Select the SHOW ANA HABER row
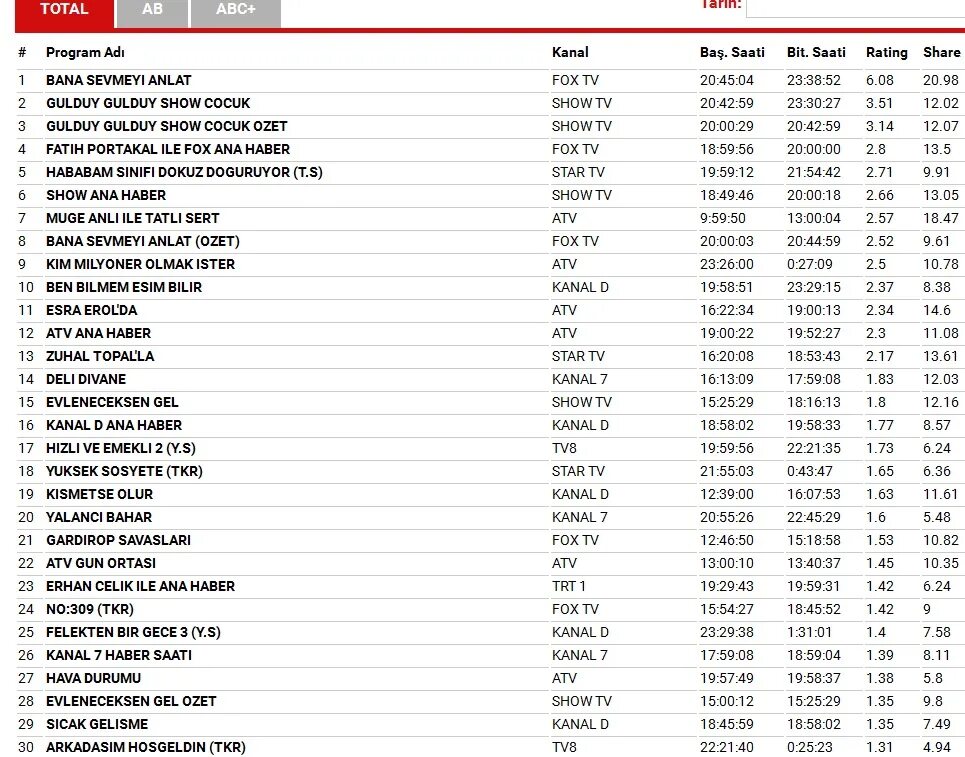 [x=490, y=195]
